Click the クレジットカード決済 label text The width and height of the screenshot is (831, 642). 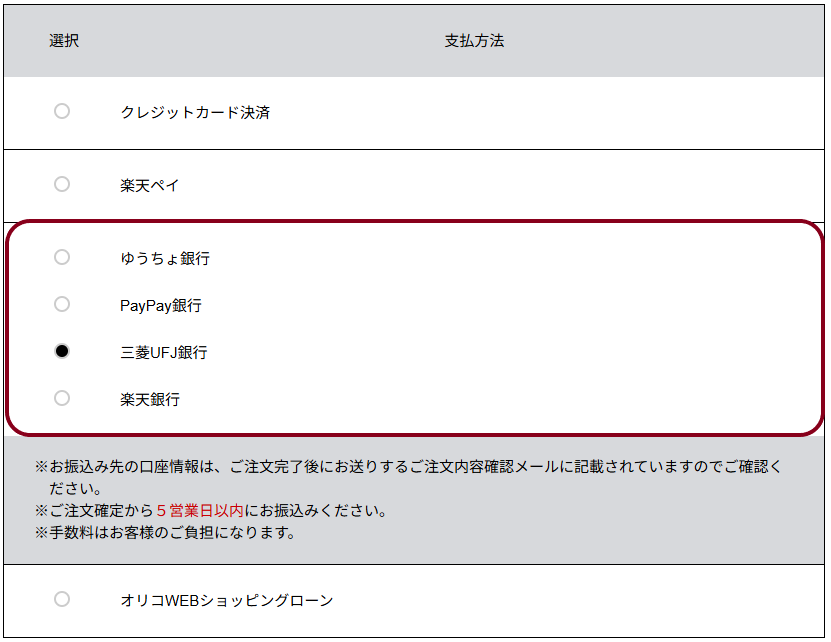coord(195,112)
